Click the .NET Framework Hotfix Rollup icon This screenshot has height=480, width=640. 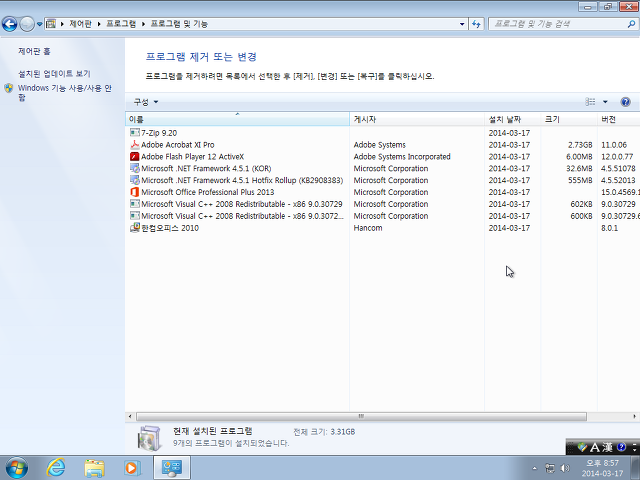click(x=134, y=180)
